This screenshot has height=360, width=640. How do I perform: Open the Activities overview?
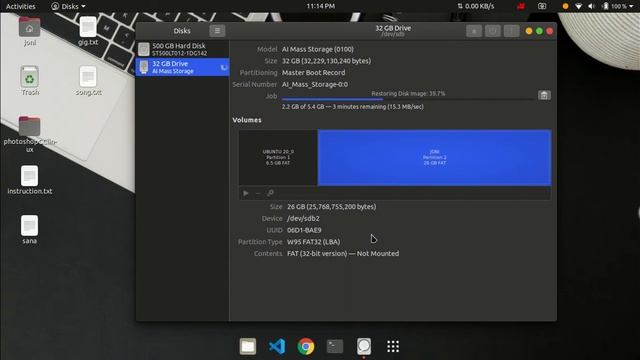click(x=20, y=6)
